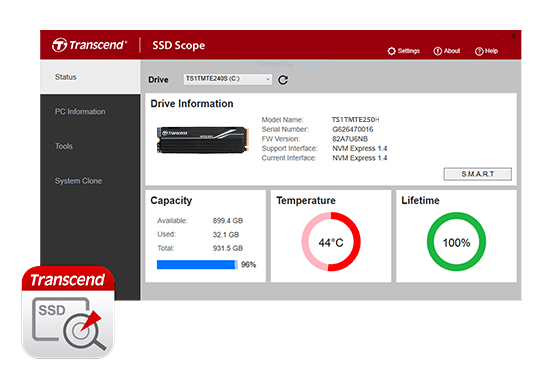Click firmware version 82A7U6NB
550x376 pixels.
pyautogui.click(x=350, y=139)
